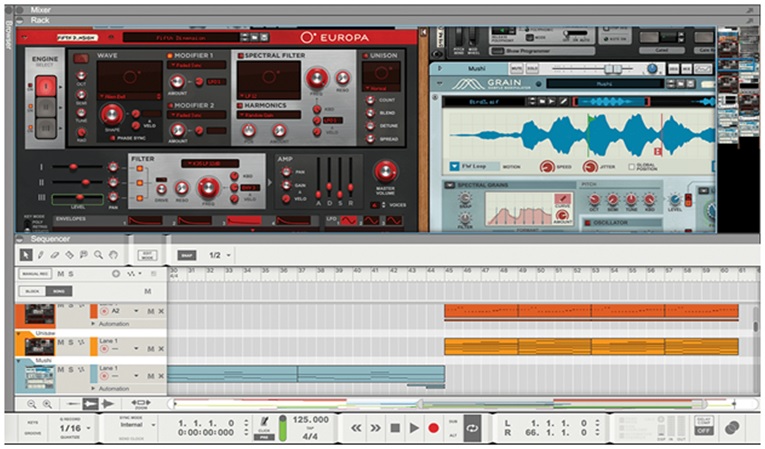Click the sequencer zoom out magnifier
Viewport: 765px width, 449px height.
(x=32, y=404)
